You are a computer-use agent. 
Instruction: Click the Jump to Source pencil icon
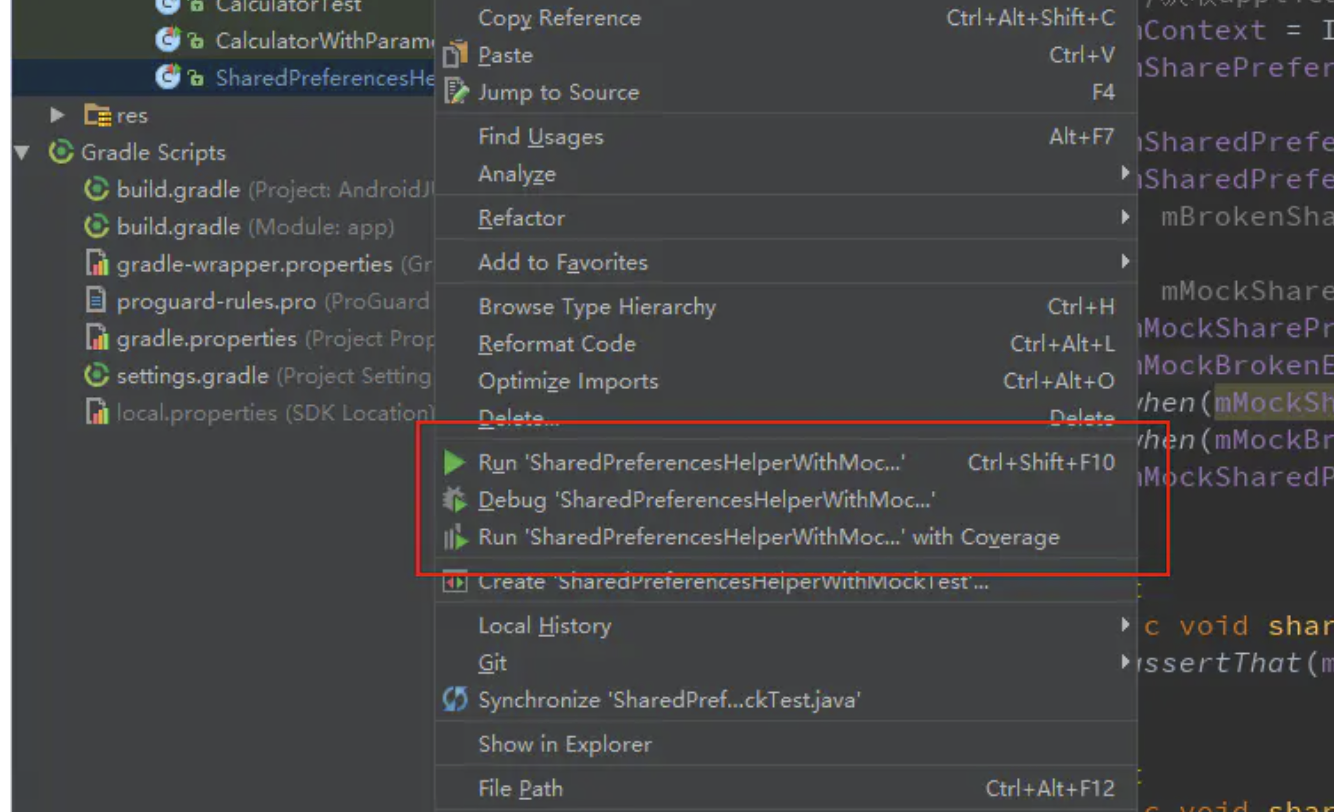(455, 92)
